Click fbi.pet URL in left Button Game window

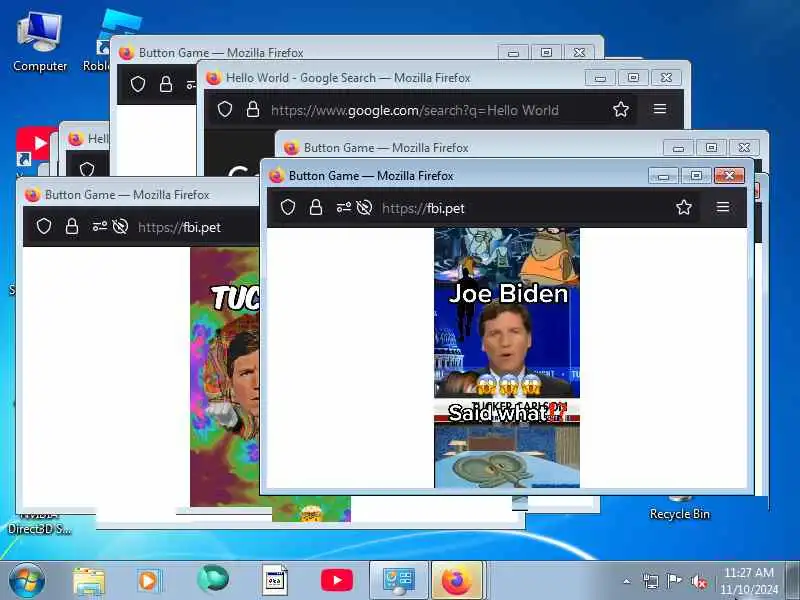tap(179, 227)
